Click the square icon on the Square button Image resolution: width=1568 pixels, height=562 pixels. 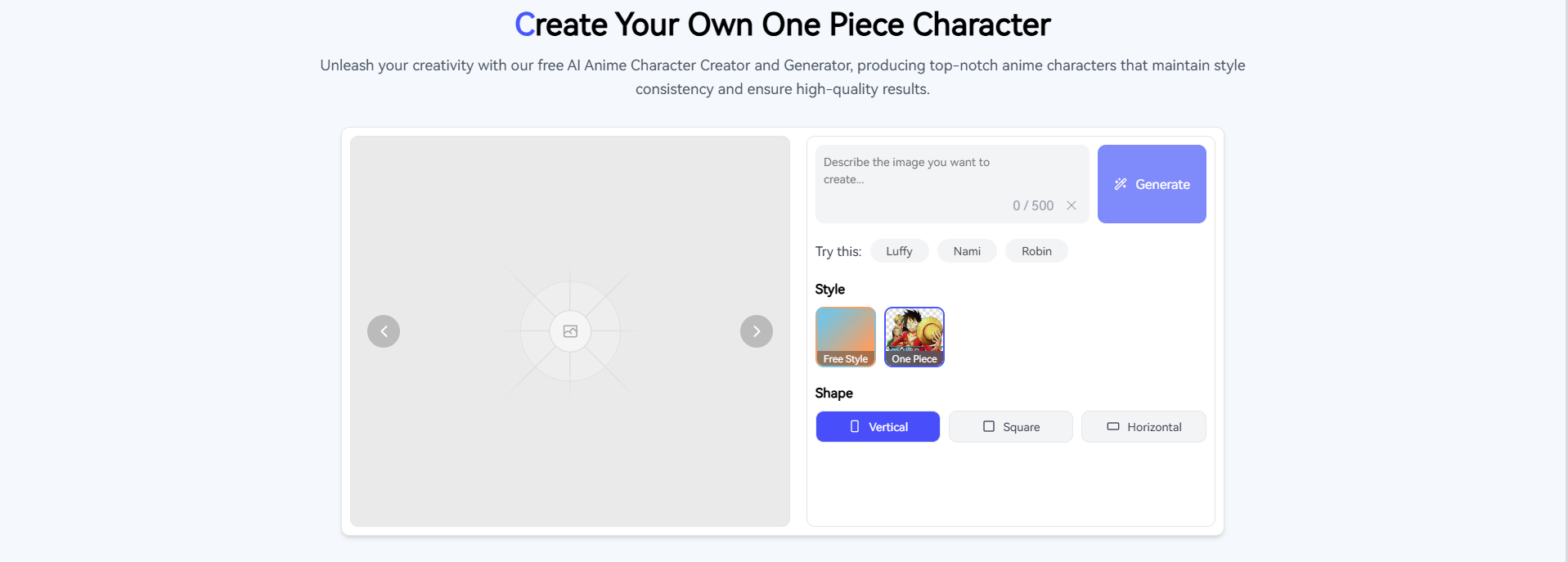pyautogui.click(x=989, y=426)
